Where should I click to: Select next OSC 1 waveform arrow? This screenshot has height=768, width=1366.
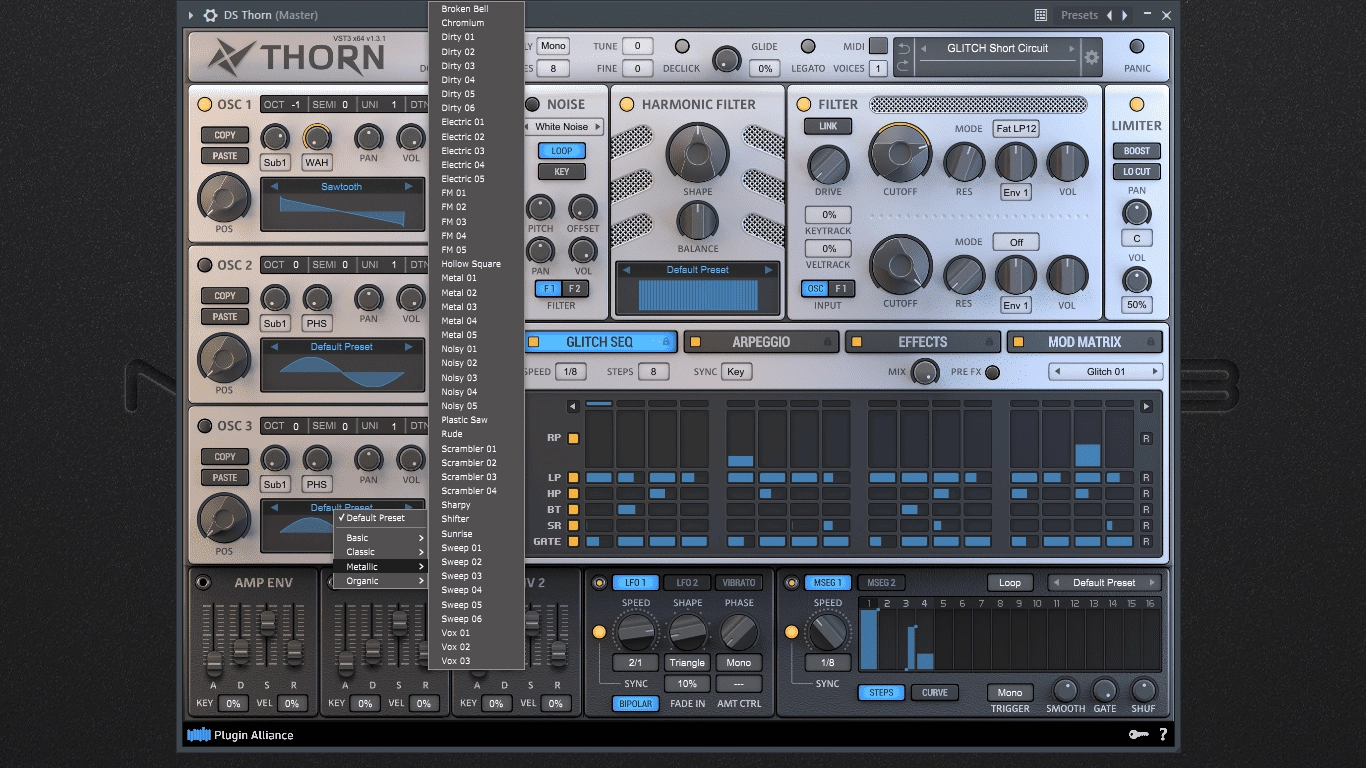[409, 187]
